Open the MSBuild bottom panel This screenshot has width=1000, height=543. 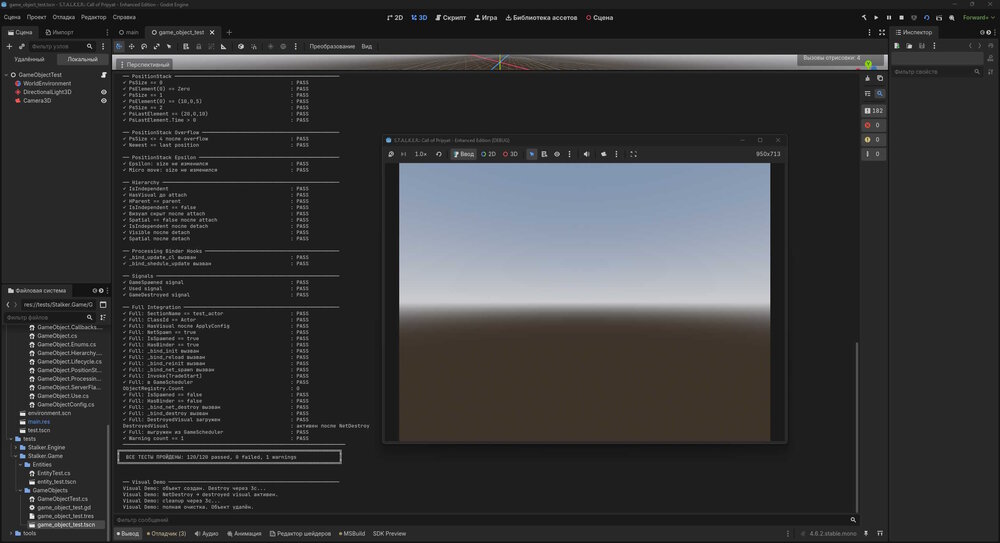point(351,534)
